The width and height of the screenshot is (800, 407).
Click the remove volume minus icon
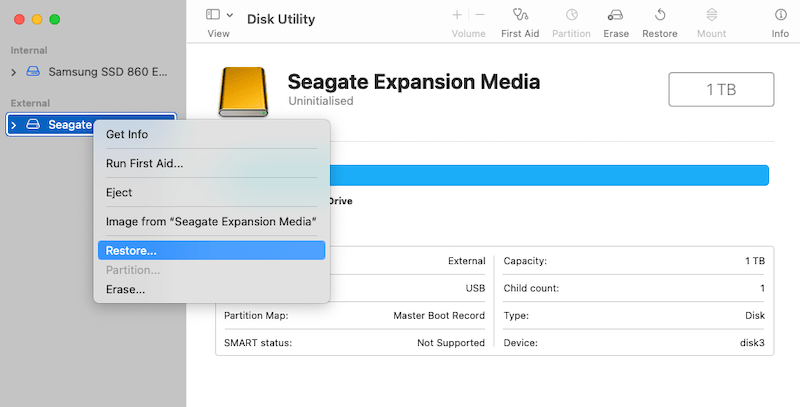[480, 15]
